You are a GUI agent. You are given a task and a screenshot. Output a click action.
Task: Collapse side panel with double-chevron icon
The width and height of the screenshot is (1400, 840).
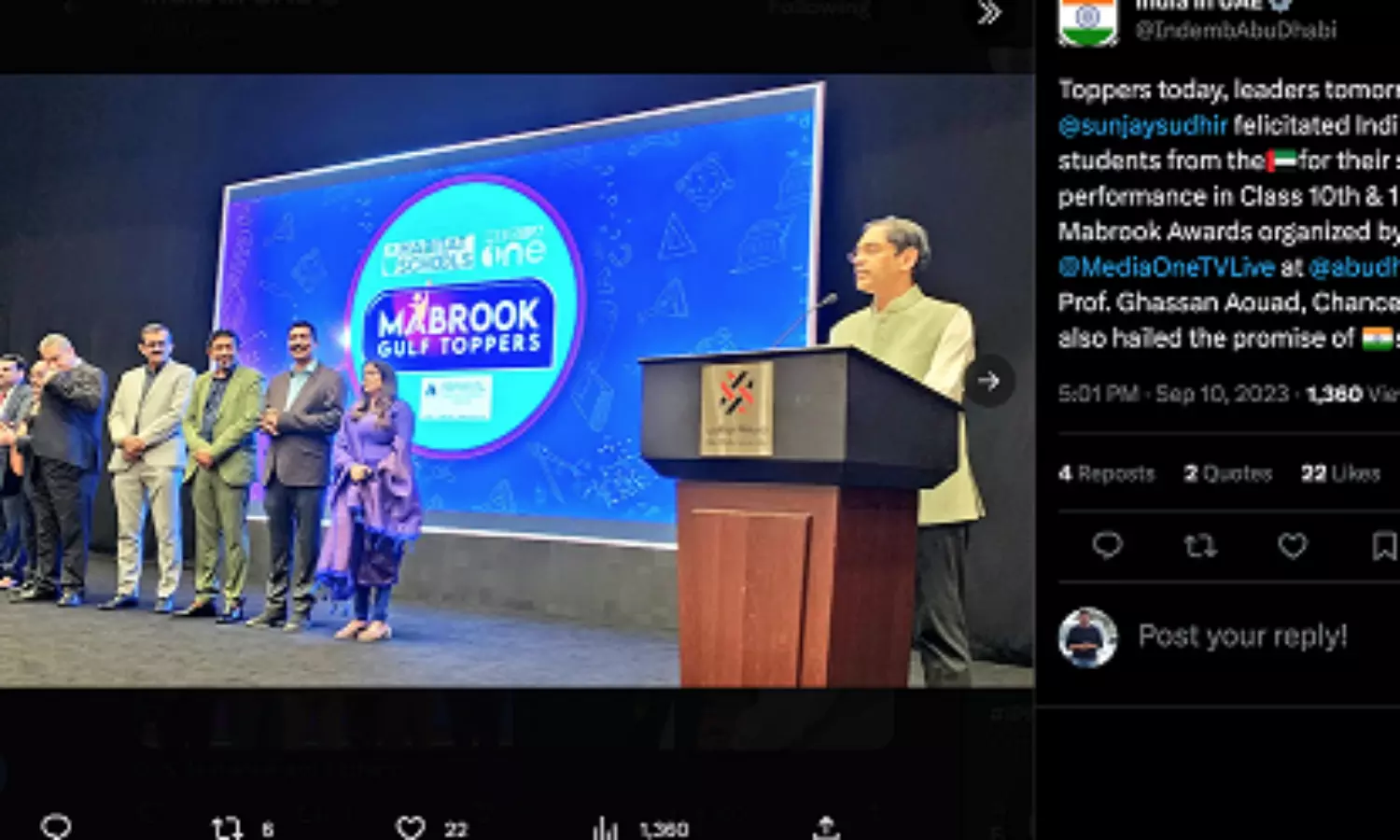click(988, 13)
